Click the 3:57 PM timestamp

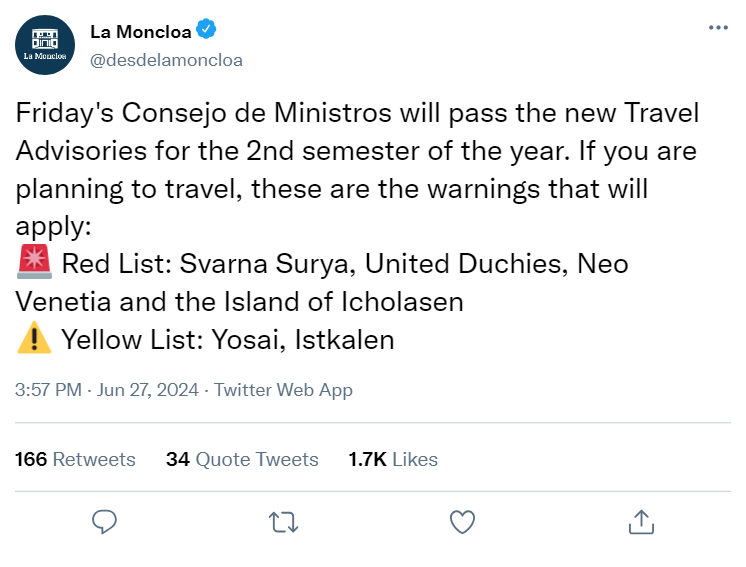tap(49, 390)
